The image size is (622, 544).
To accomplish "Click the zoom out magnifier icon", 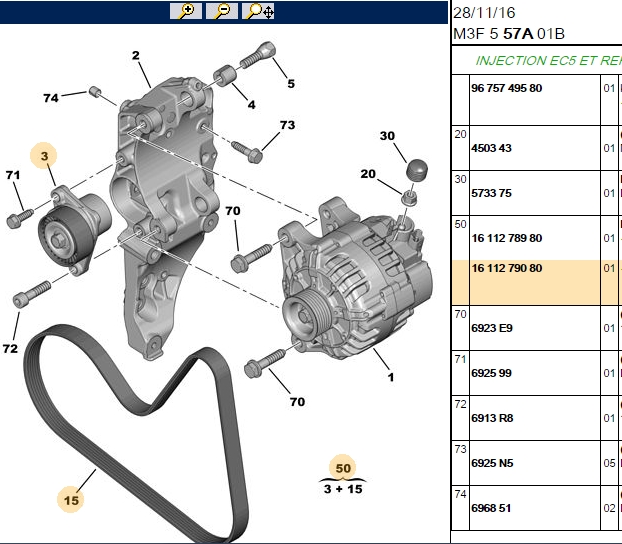I will point(222,11).
